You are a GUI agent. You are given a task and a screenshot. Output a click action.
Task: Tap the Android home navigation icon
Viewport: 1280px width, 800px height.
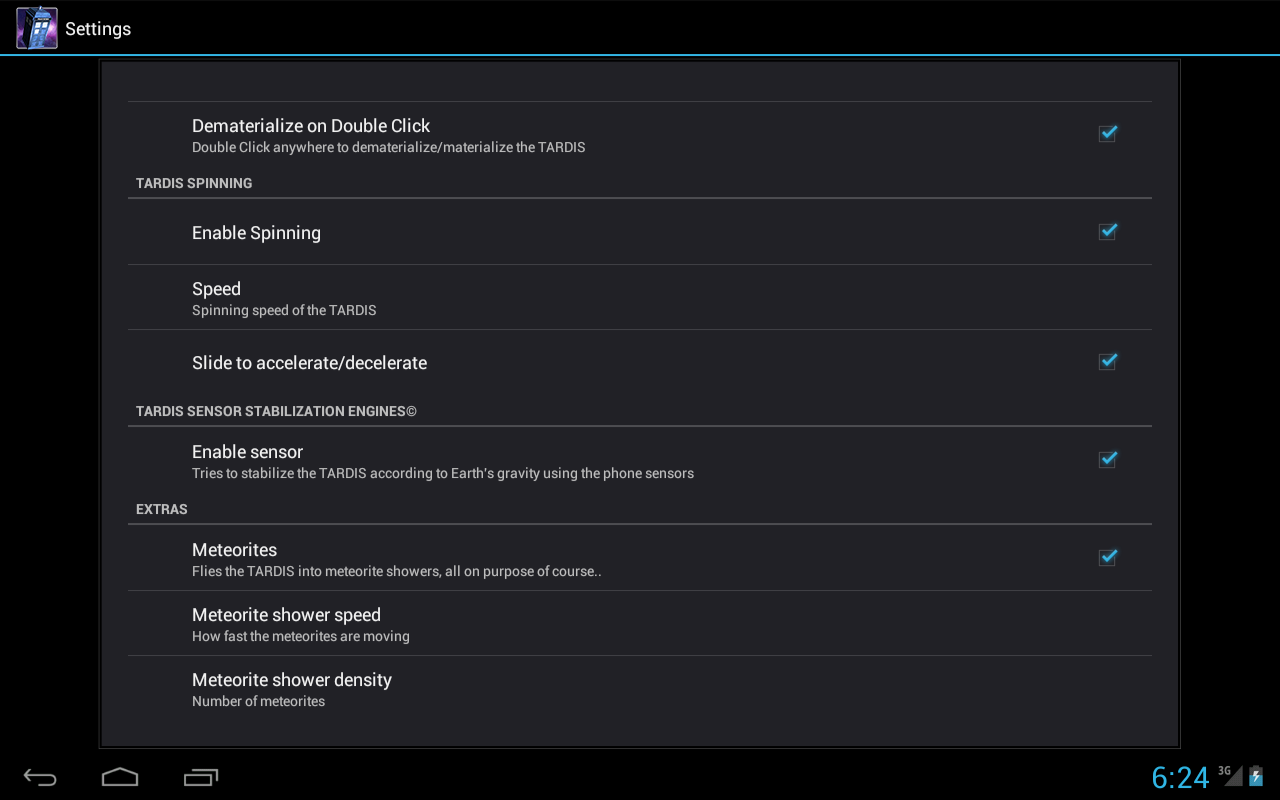point(120,777)
